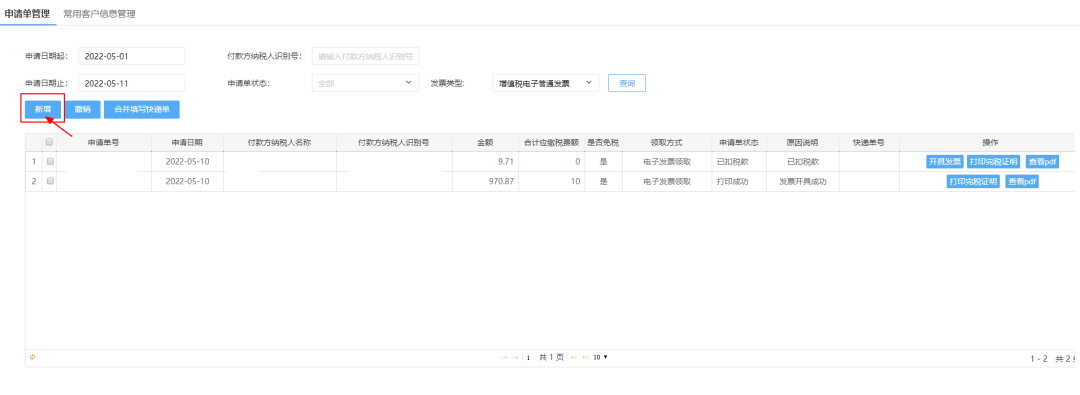Switch to 常用客户信息管理 tab
This screenshot has height=395, width=1080.
click(99, 14)
